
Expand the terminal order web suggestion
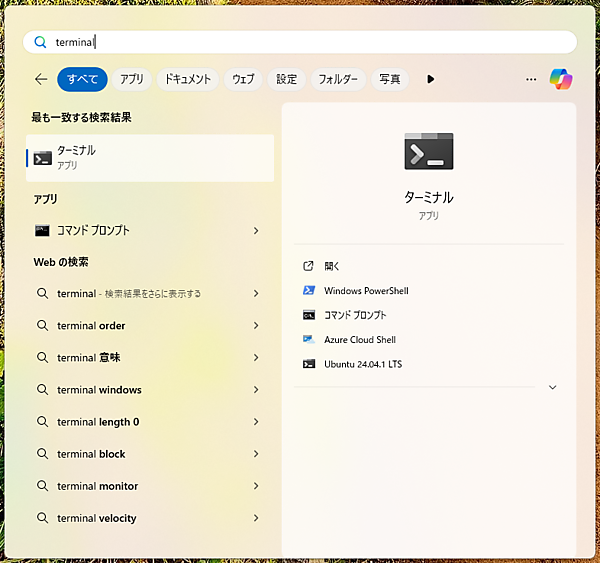pos(256,326)
